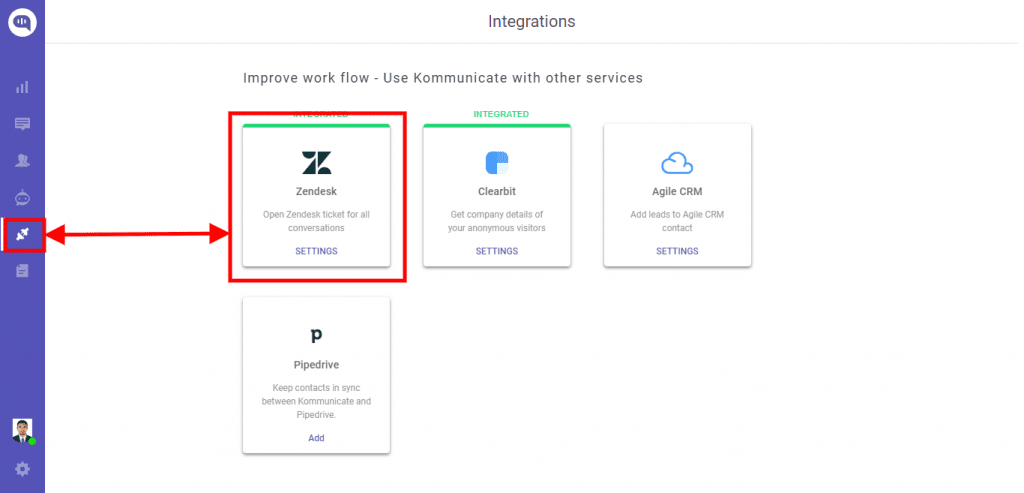Click the Pipedrive card title
Viewport: 1024px width, 493px height.
coord(316,364)
